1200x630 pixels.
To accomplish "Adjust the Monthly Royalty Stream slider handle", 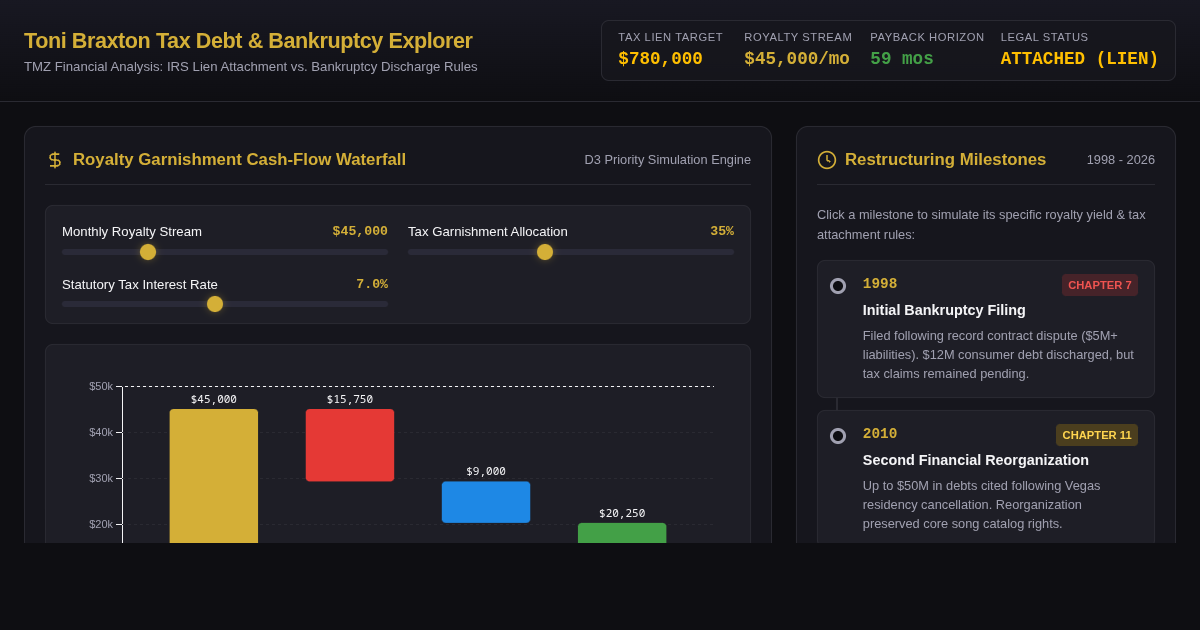I will tap(148, 252).
